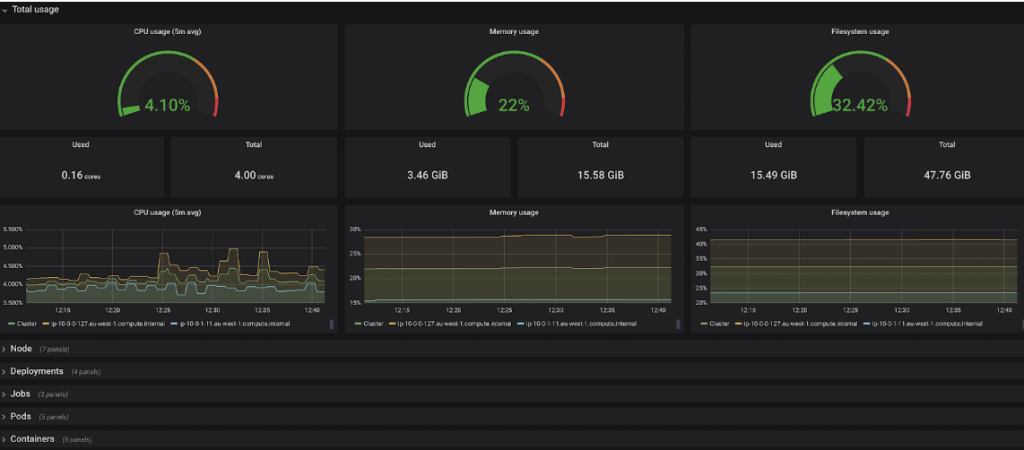Click the 30% label on Memory graph axis
Image resolution: width=1024 pixels, height=450 pixels.
tap(355, 229)
